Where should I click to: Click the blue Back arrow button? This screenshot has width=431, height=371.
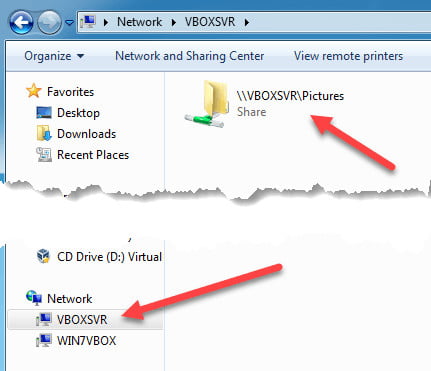coord(21,23)
